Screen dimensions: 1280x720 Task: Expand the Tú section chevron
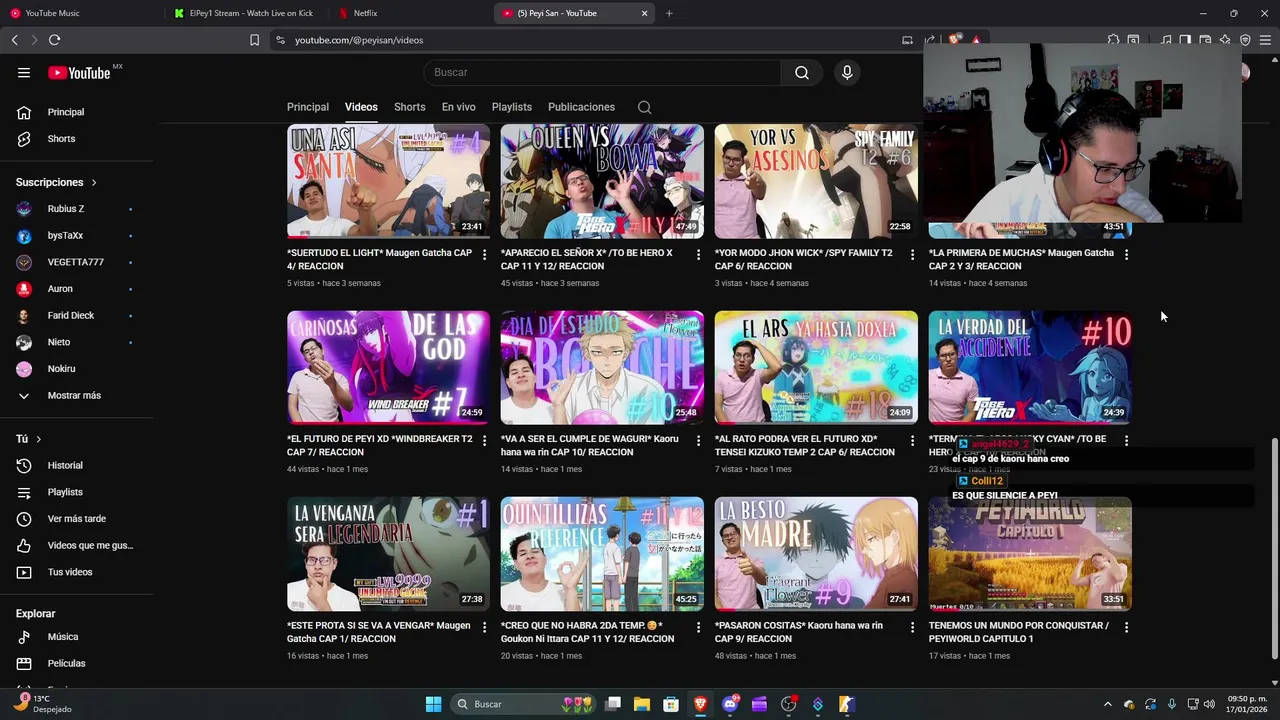pyautogui.click(x=39, y=440)
